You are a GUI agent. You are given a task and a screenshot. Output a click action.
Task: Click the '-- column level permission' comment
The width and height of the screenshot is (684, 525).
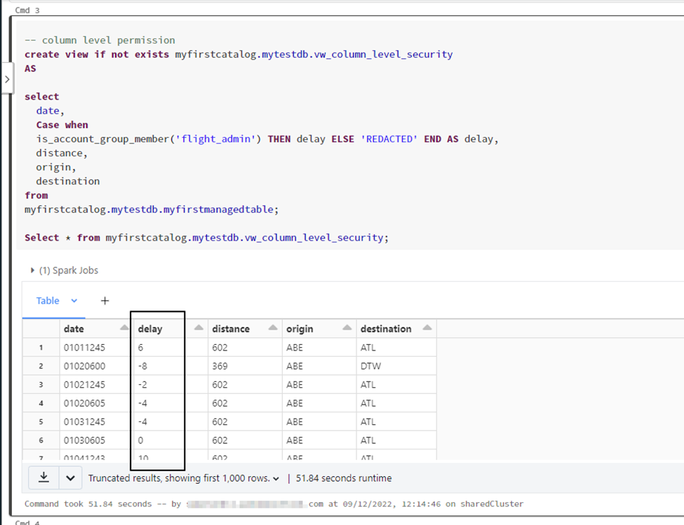pyautogui.click(x=100, y=40)
